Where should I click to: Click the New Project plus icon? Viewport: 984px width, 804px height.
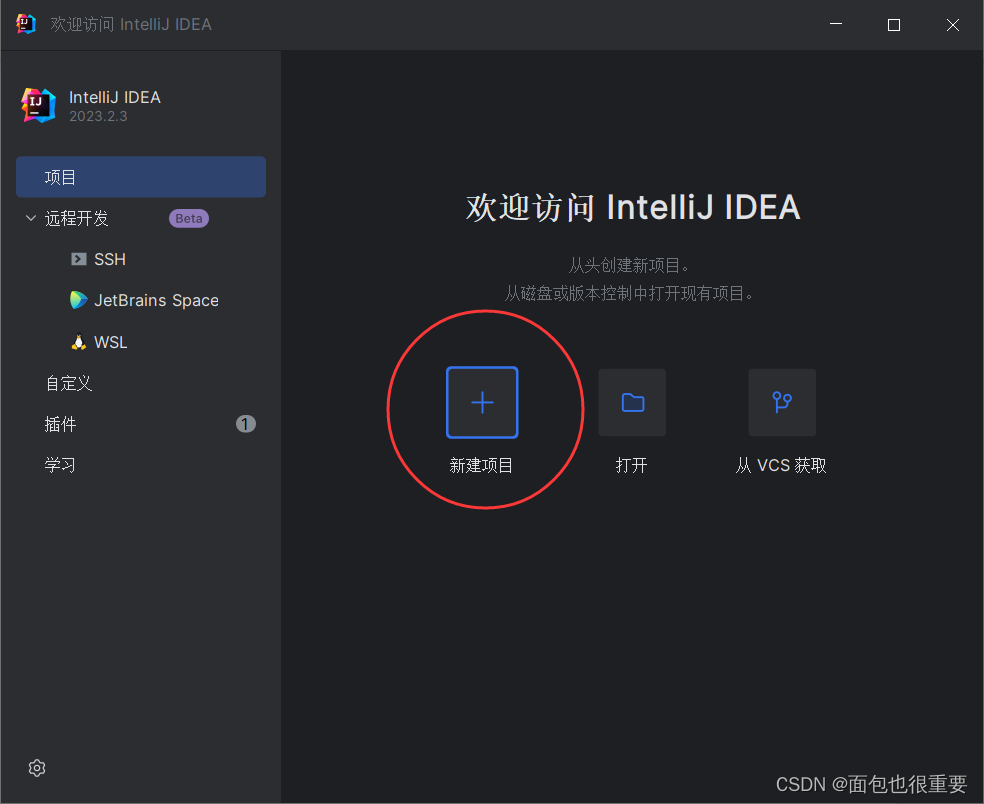point(482,402)
